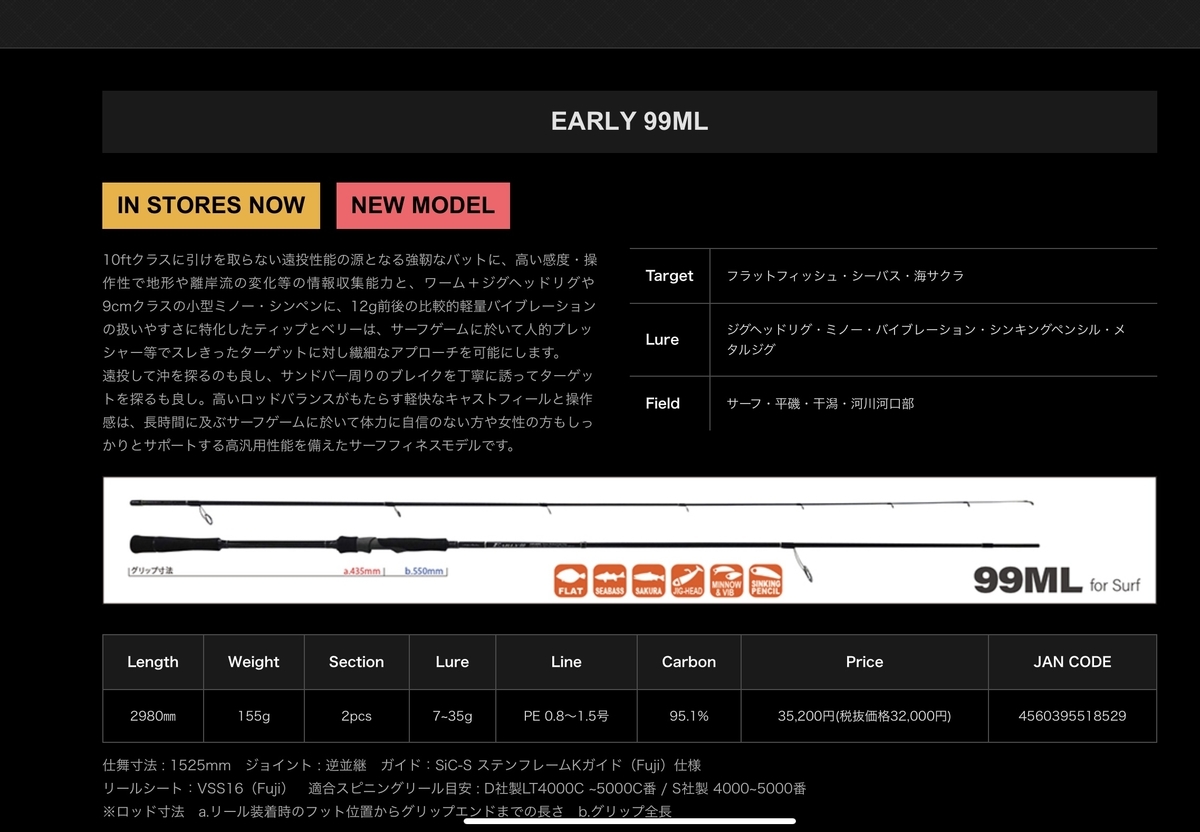Click the Length column header

[x=153, y=662]
